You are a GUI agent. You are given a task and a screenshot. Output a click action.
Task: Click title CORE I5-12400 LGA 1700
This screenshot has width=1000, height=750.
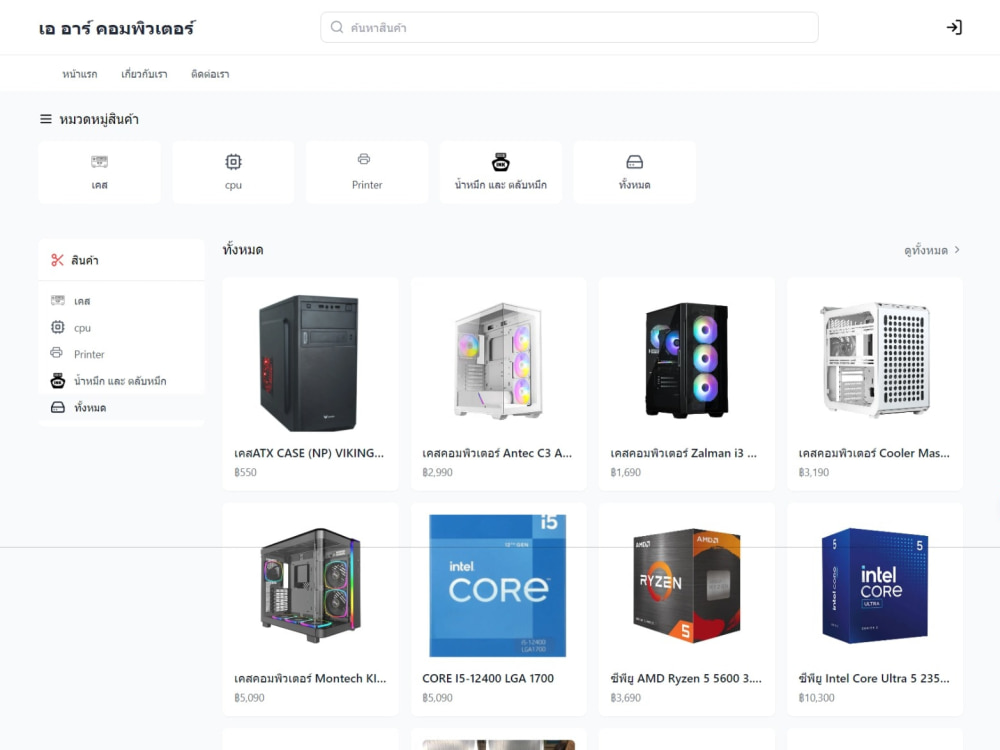tap(488, 679)
